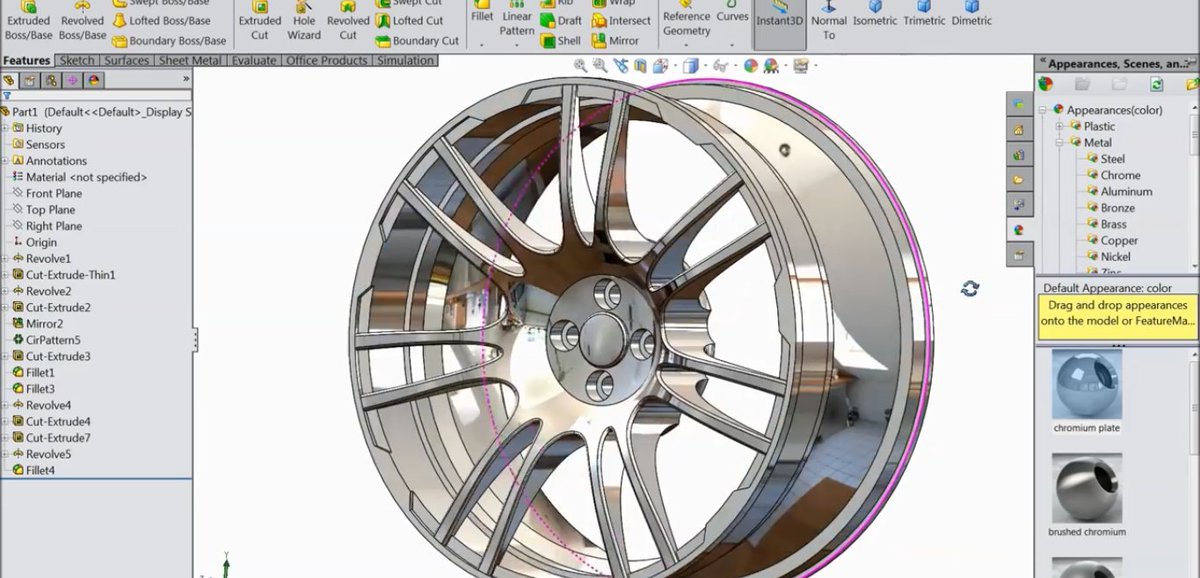
Task: Toggle Hide/Show Items glasses icon
Action: point(718,66)
